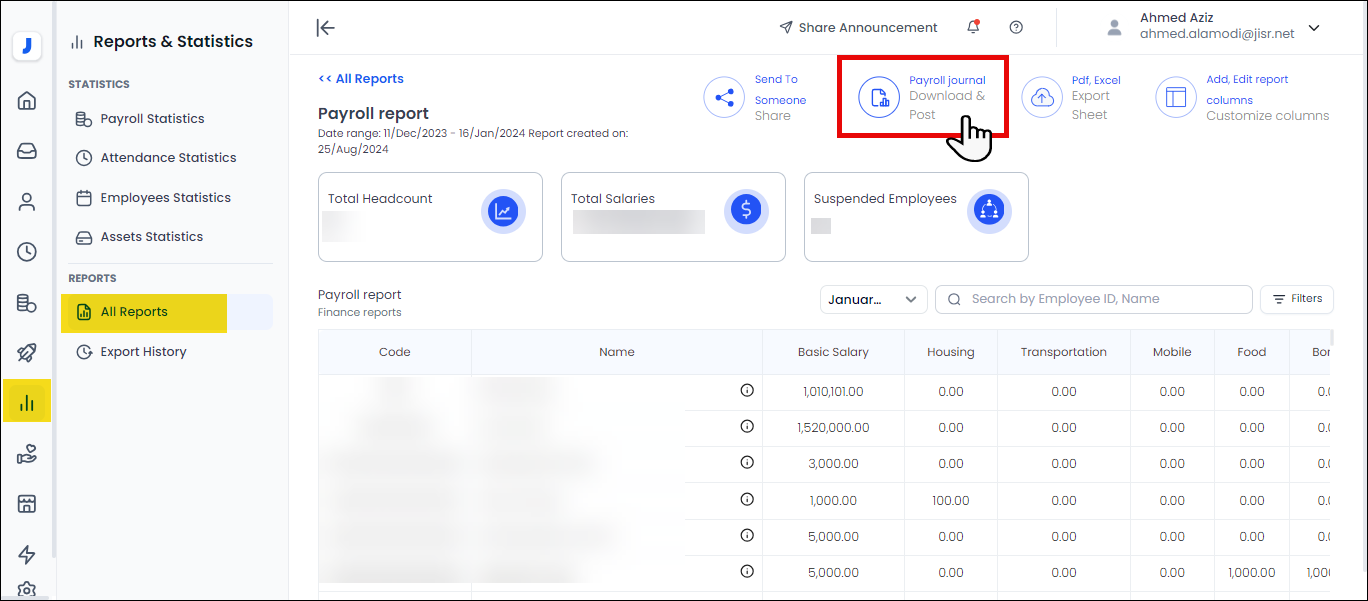Screen dimensions: 1368x601
Task: Collapse the sidebar with arrow icon
Action: 325,27
